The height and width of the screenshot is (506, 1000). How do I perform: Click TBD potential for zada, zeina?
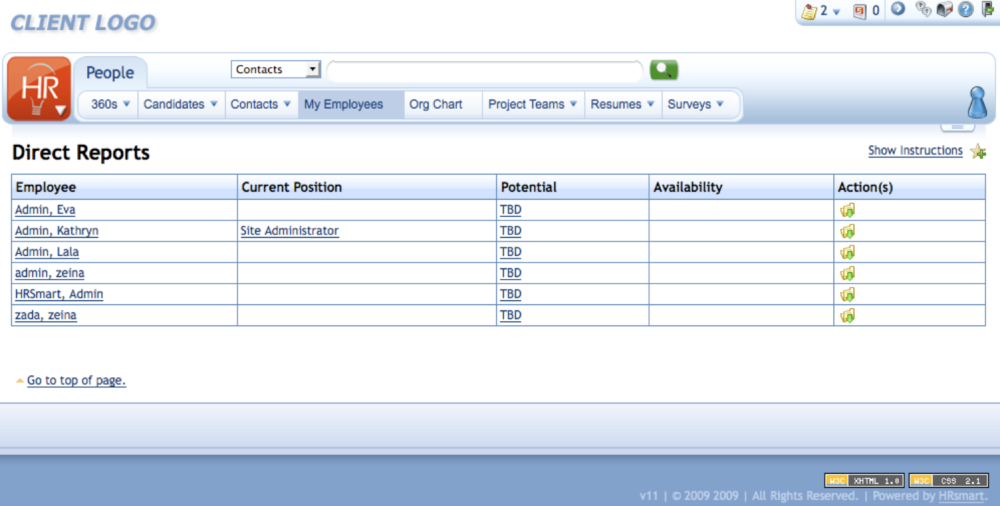[x=511, y=315]
